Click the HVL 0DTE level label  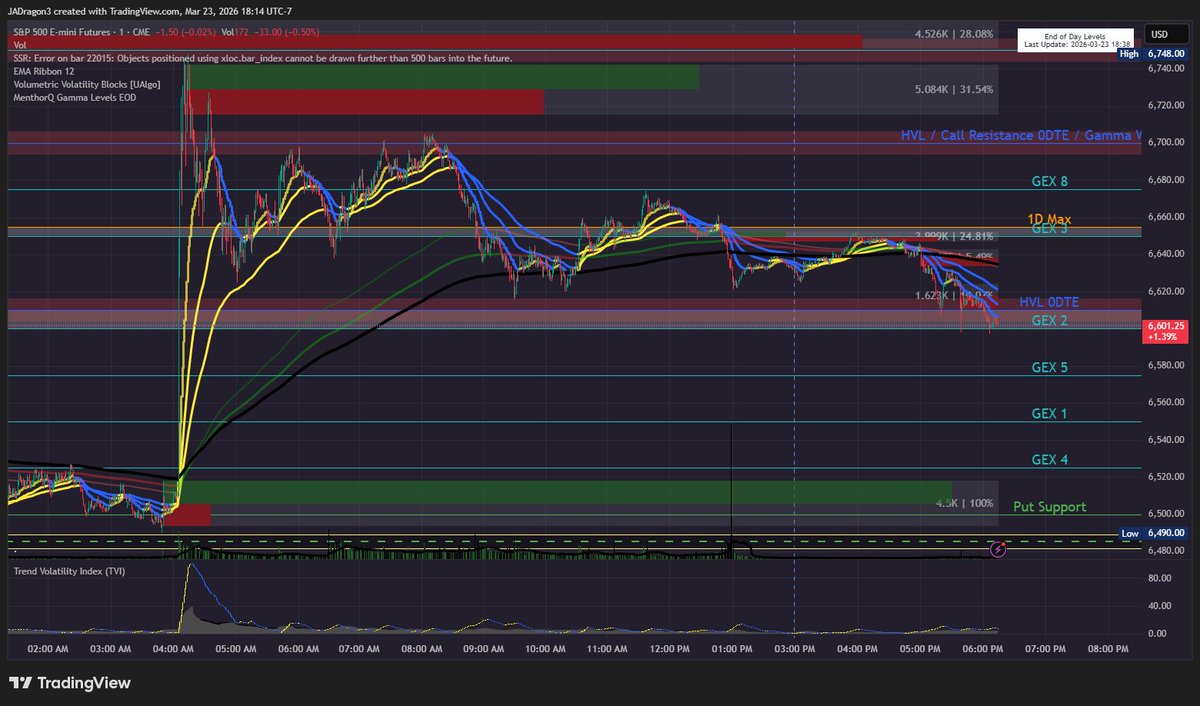(x=1049, y=302)
